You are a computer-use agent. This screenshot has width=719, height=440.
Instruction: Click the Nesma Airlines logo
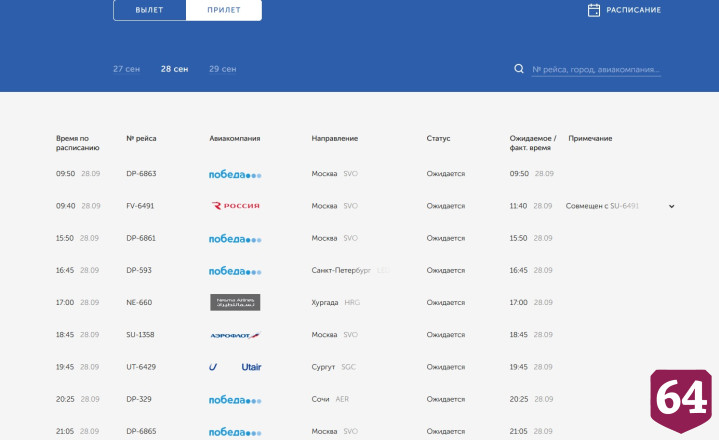click(x=235, y=302)
